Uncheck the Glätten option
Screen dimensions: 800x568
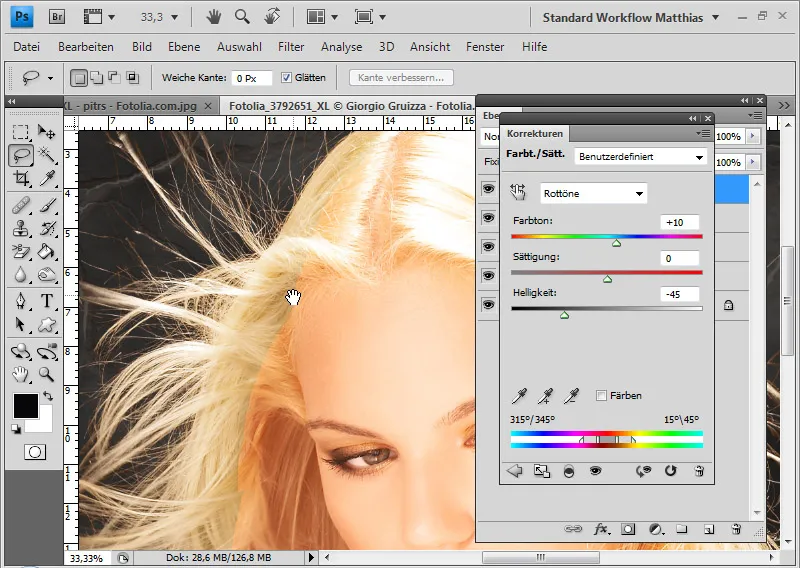pos(286,78)
